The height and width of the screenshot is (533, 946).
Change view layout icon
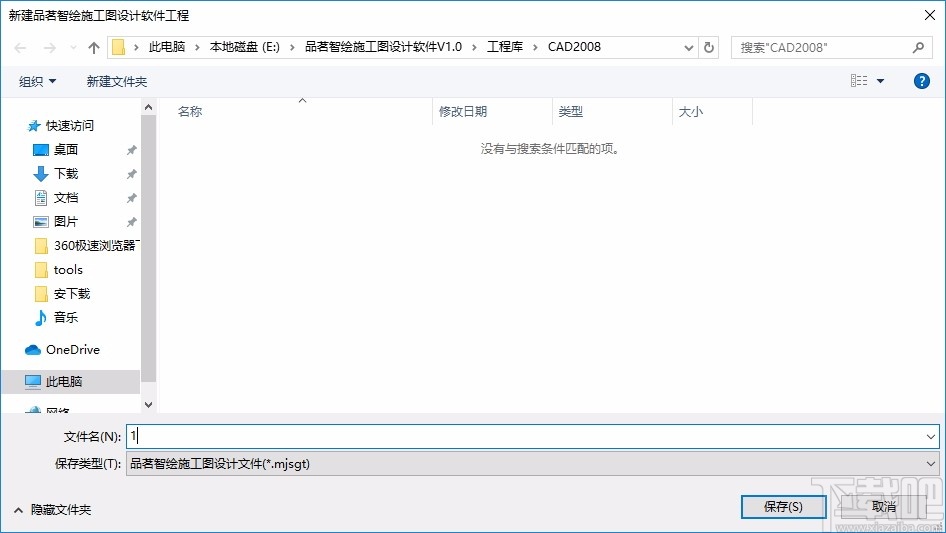[859, 80]
